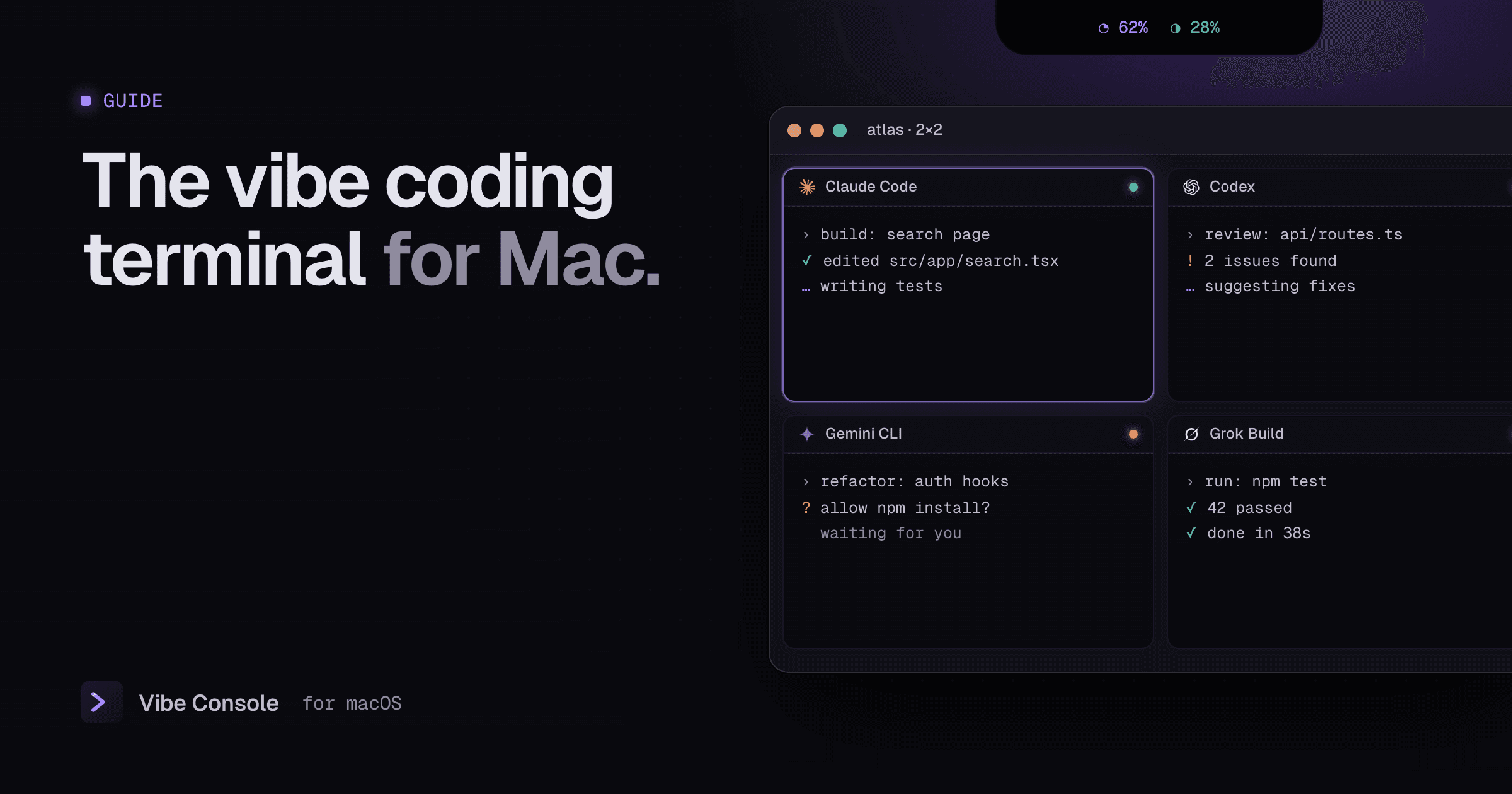
Task: Click the for Mac. headline words
Action: pos(522,259)
